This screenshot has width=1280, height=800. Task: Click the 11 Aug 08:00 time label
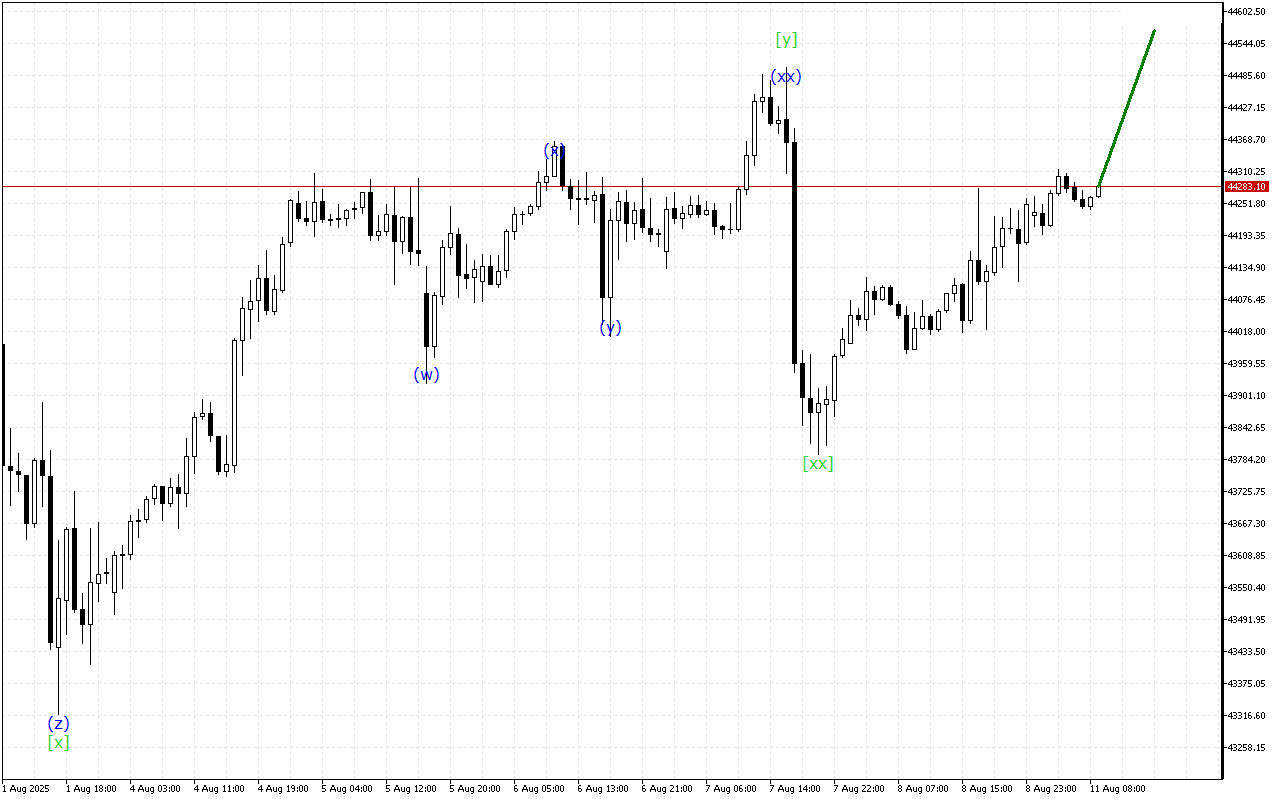[1117, 789]
